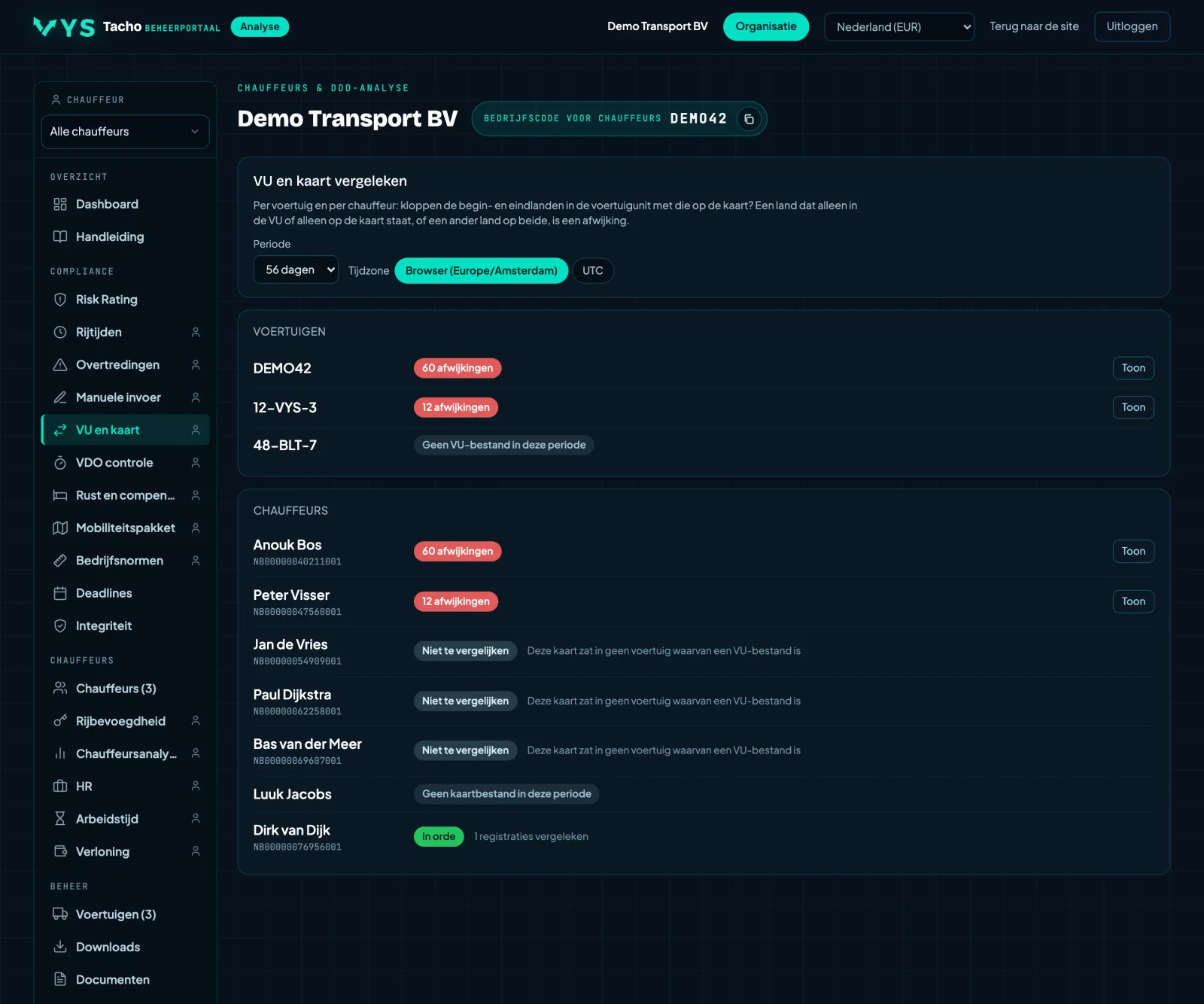Click Niet te vergelijken badge for Jan de Vries
This screenshot has width=1204, height=1004.
(465, 651)
